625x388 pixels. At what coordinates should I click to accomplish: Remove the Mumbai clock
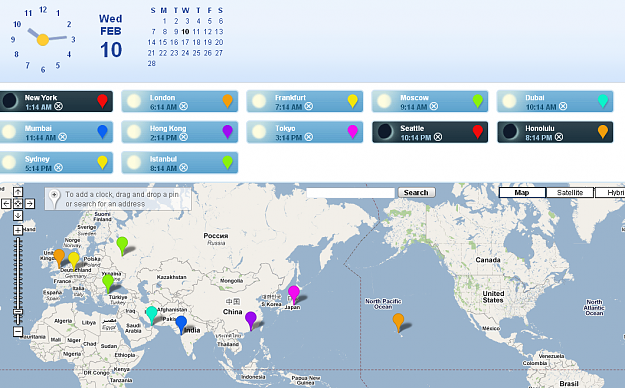click(63, 137)
